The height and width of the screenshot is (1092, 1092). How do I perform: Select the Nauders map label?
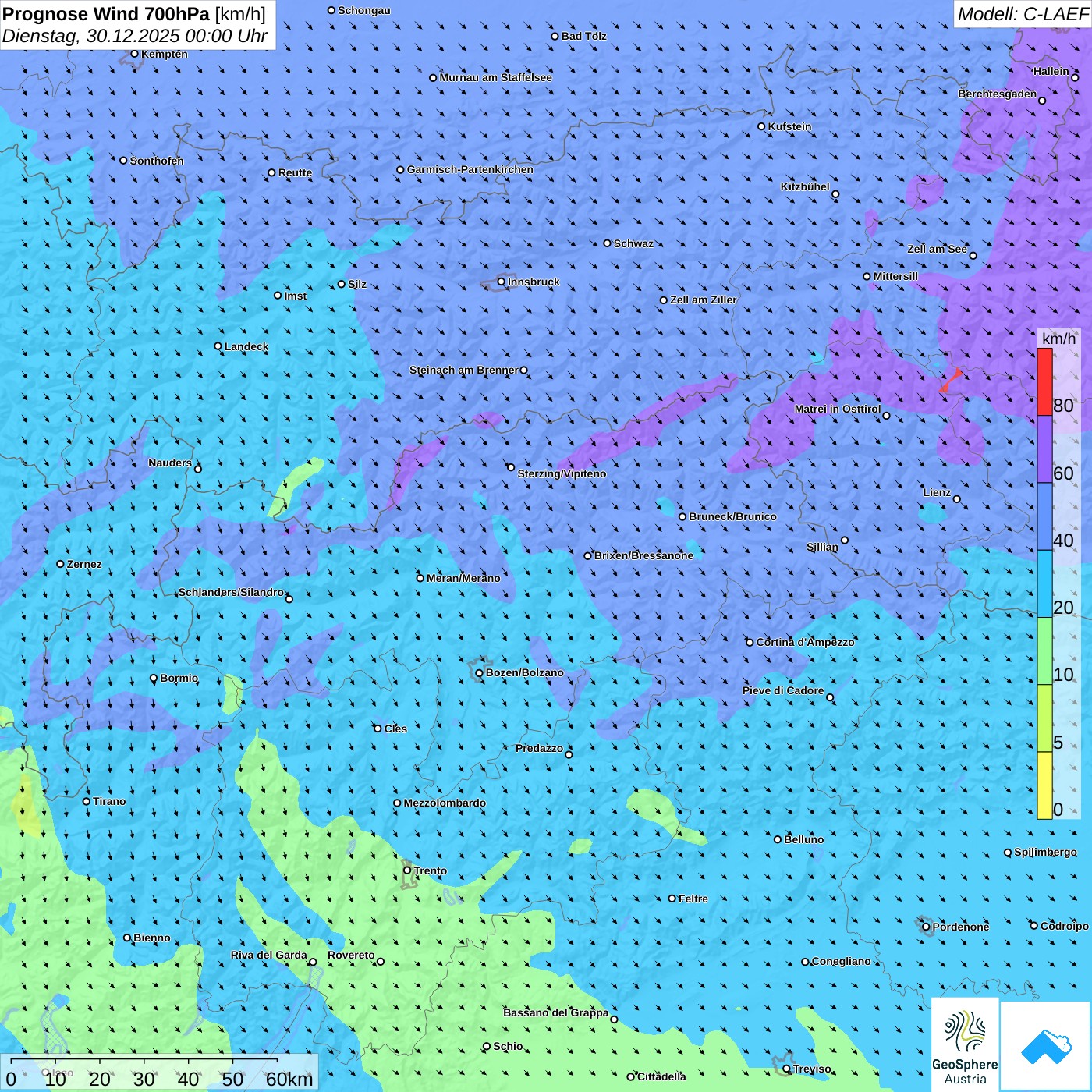click(169, 463)
